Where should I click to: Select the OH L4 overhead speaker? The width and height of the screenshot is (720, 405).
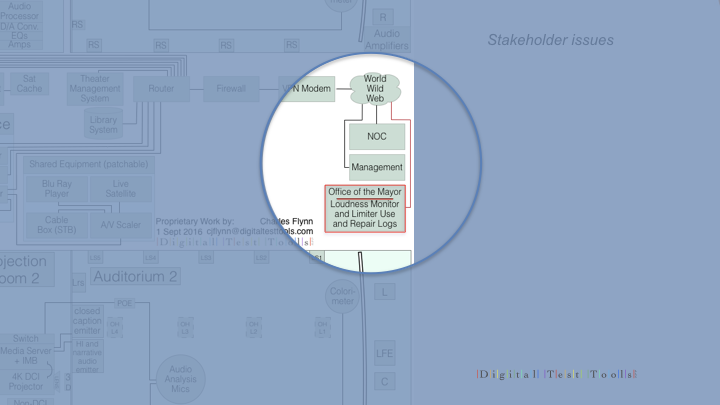(115, 328)
